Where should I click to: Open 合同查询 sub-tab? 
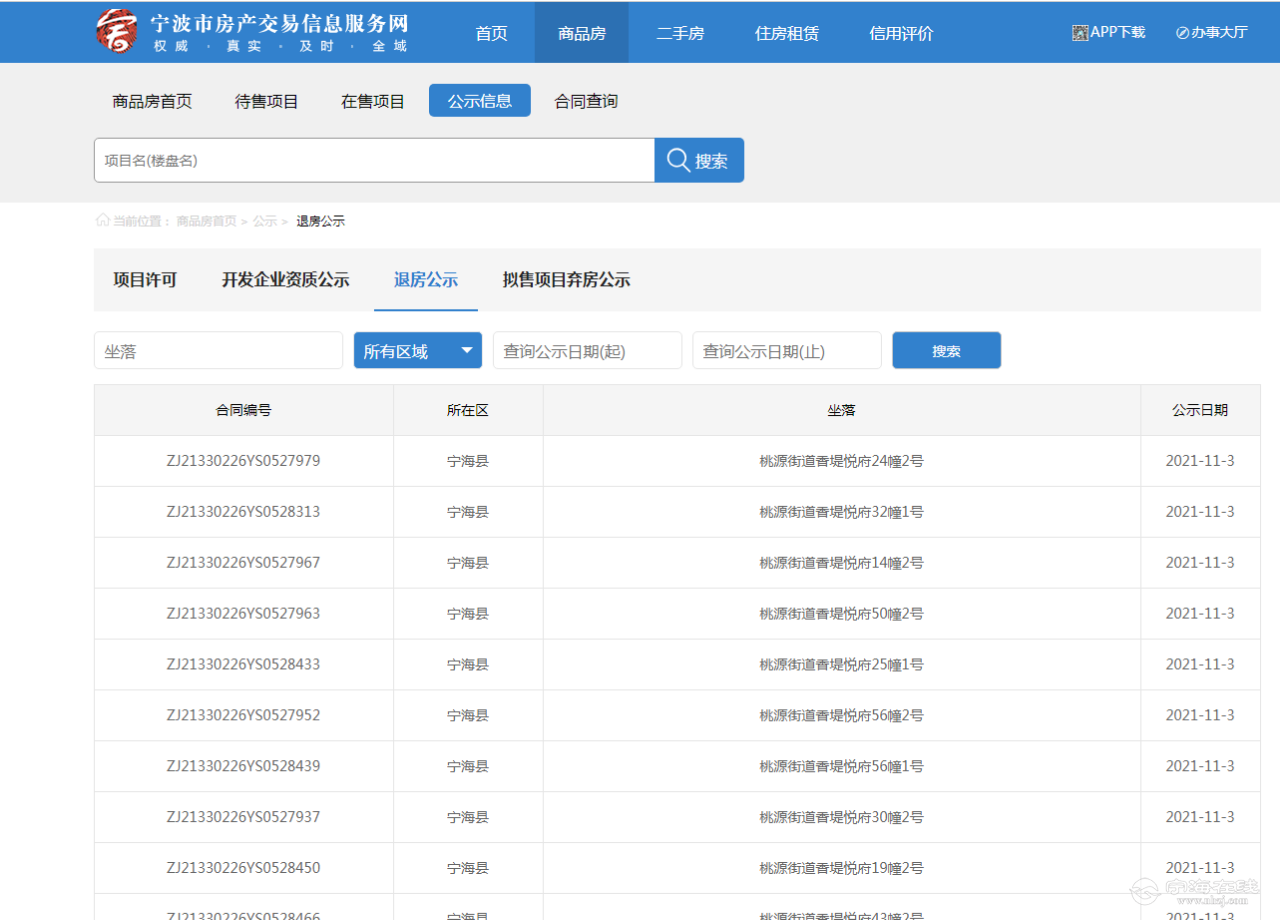click(x=586, y=101)
